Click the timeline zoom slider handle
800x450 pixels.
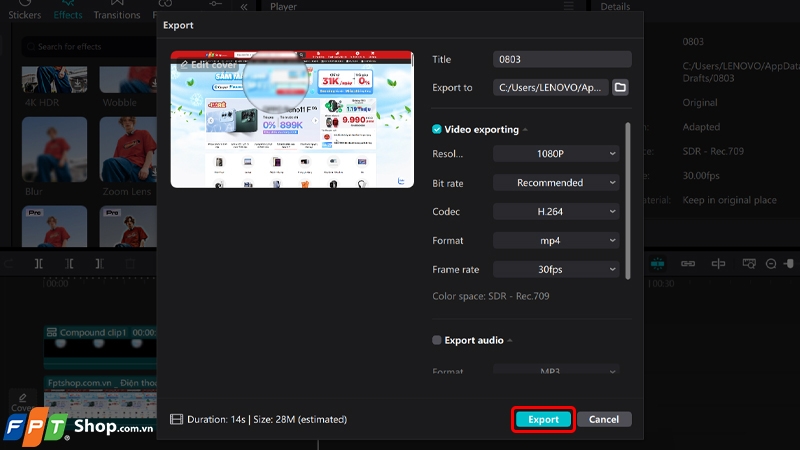click(789, 263)
